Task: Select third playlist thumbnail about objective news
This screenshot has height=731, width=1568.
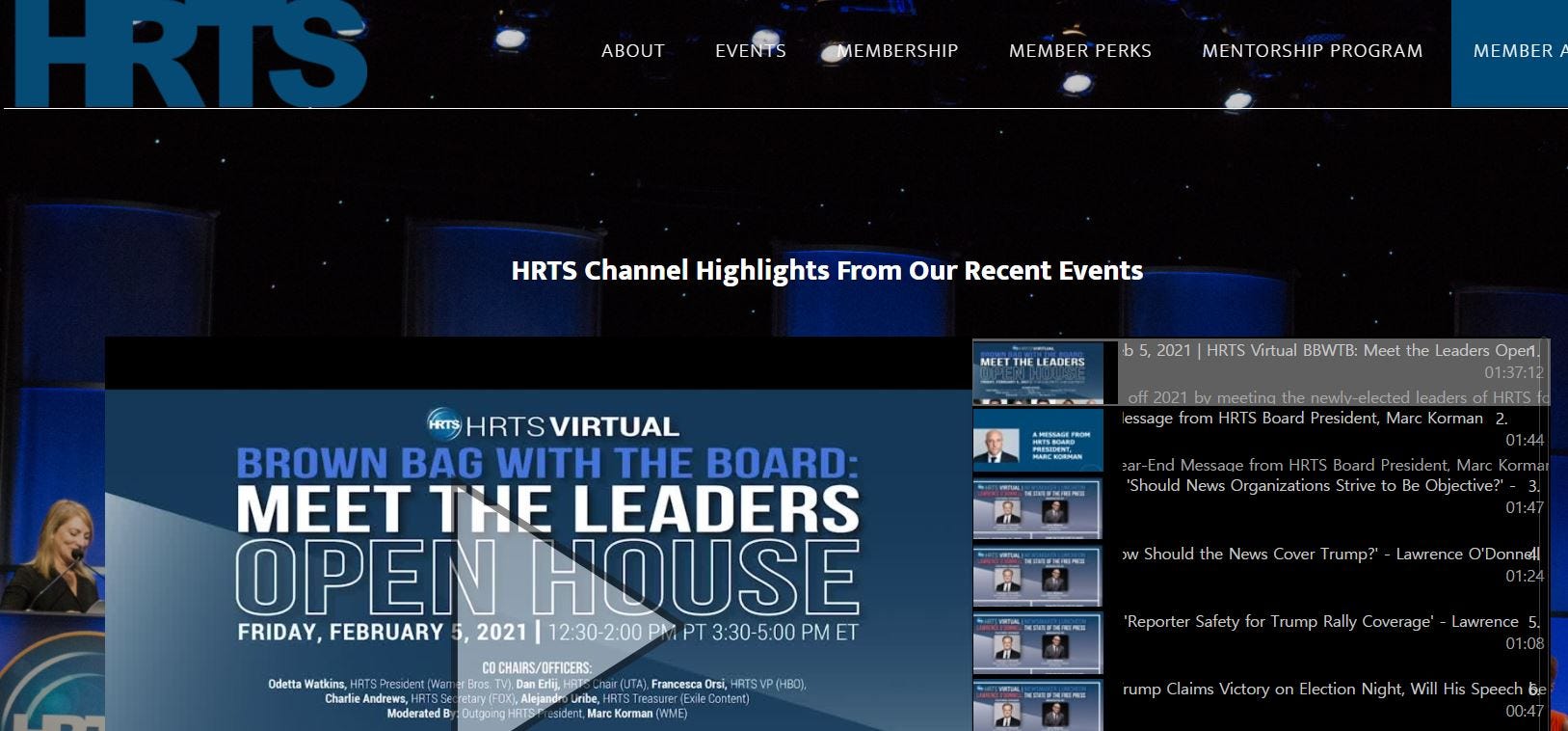Action: tap(1038, 507)
